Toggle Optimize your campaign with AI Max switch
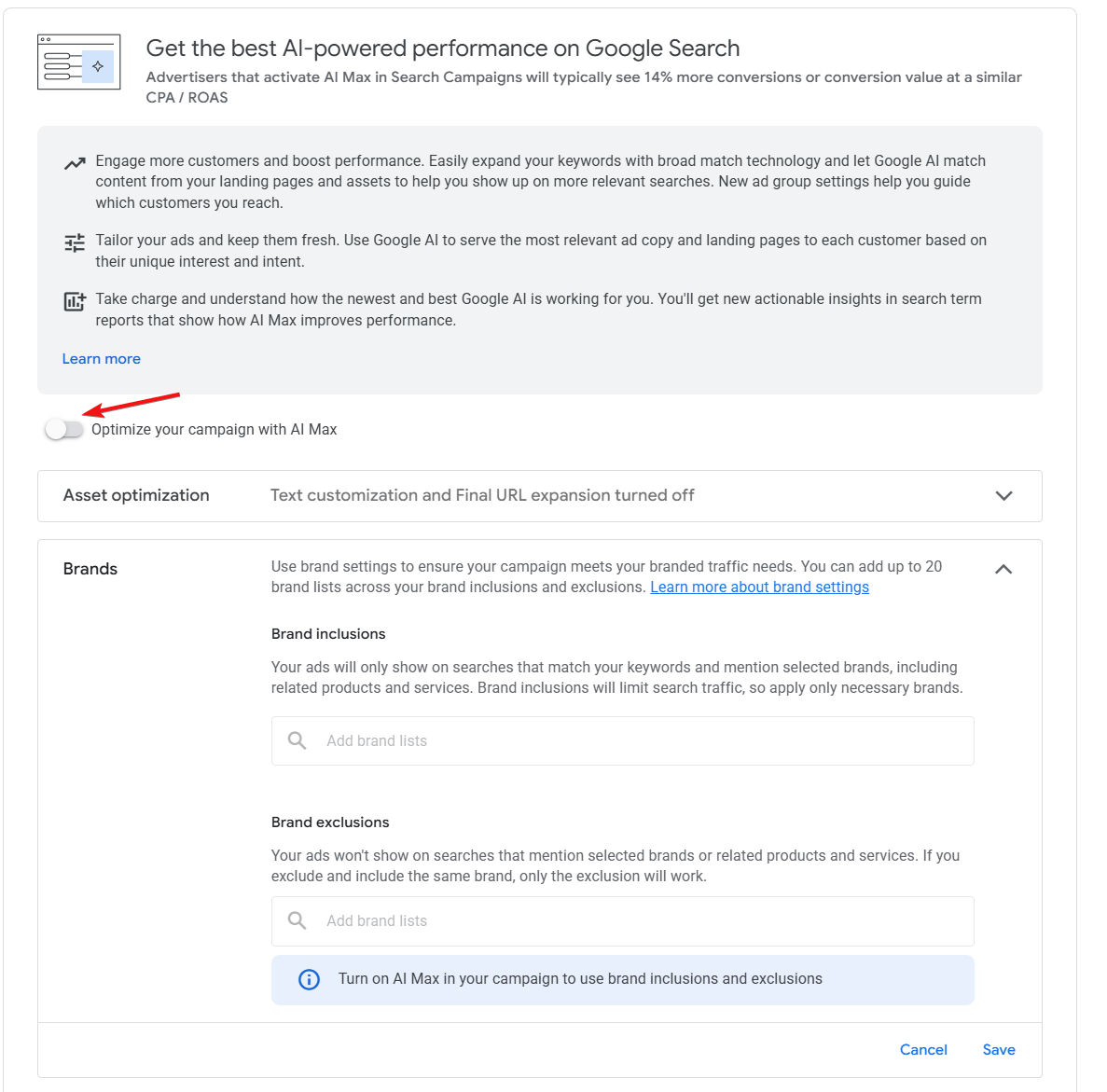This screenshot has width=1107, height=1092. pos(63,429)
